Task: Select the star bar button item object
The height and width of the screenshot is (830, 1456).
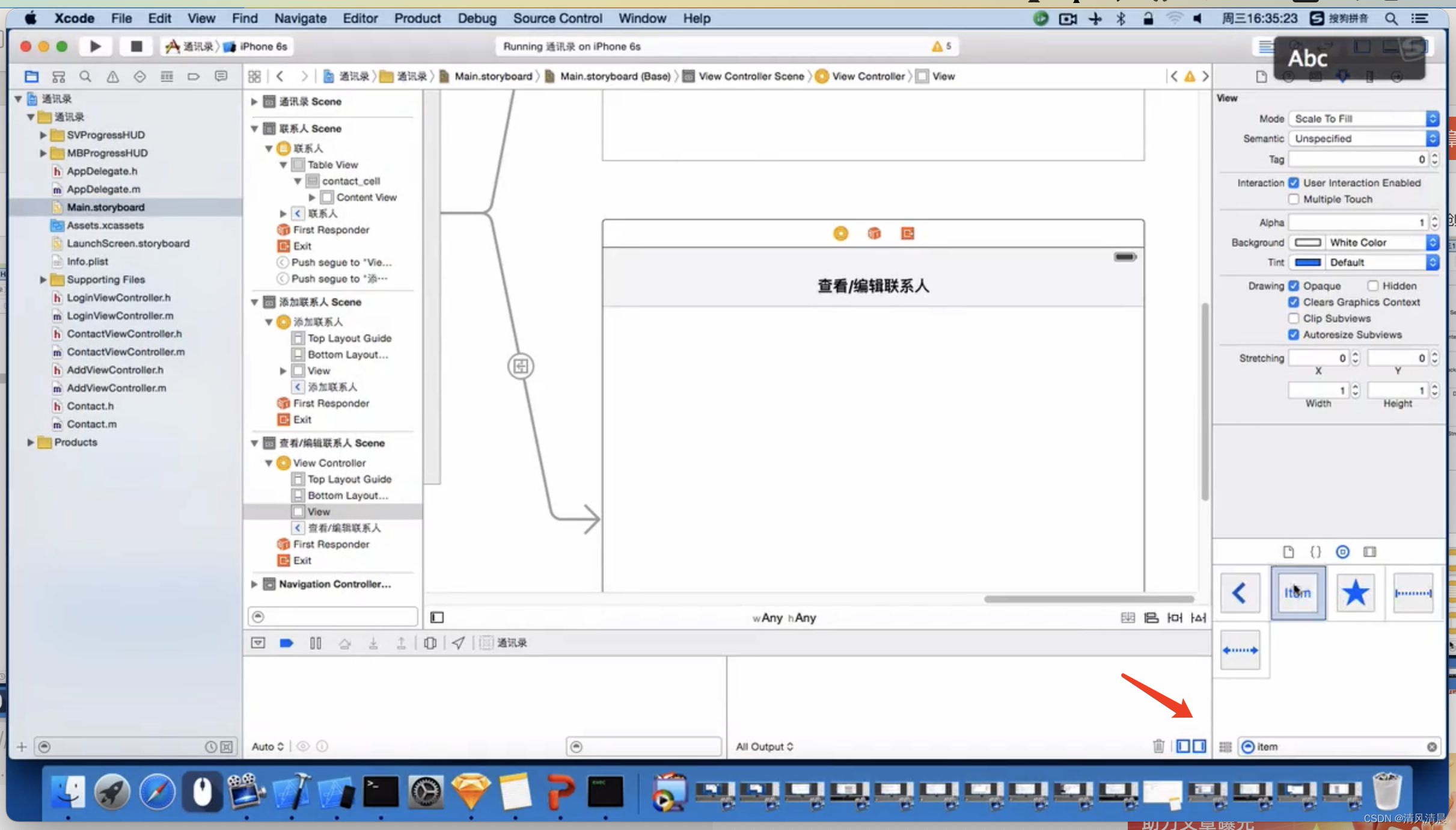Action: pyautogui.click(x=1355, y=593)
